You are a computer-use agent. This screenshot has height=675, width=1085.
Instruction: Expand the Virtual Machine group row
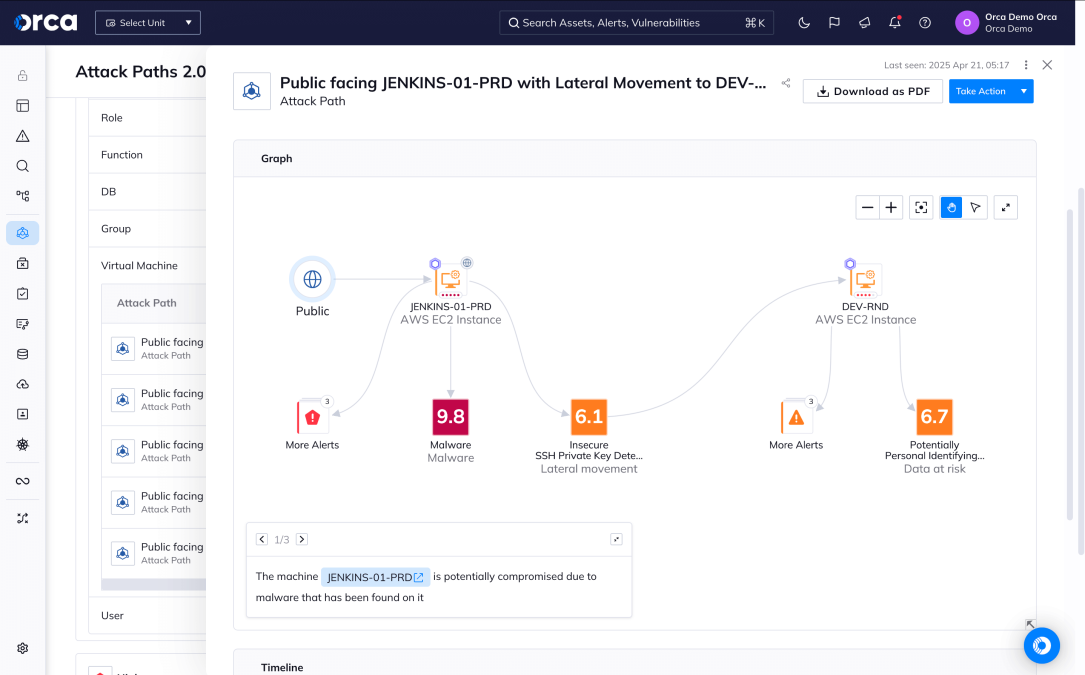[140, 266]
